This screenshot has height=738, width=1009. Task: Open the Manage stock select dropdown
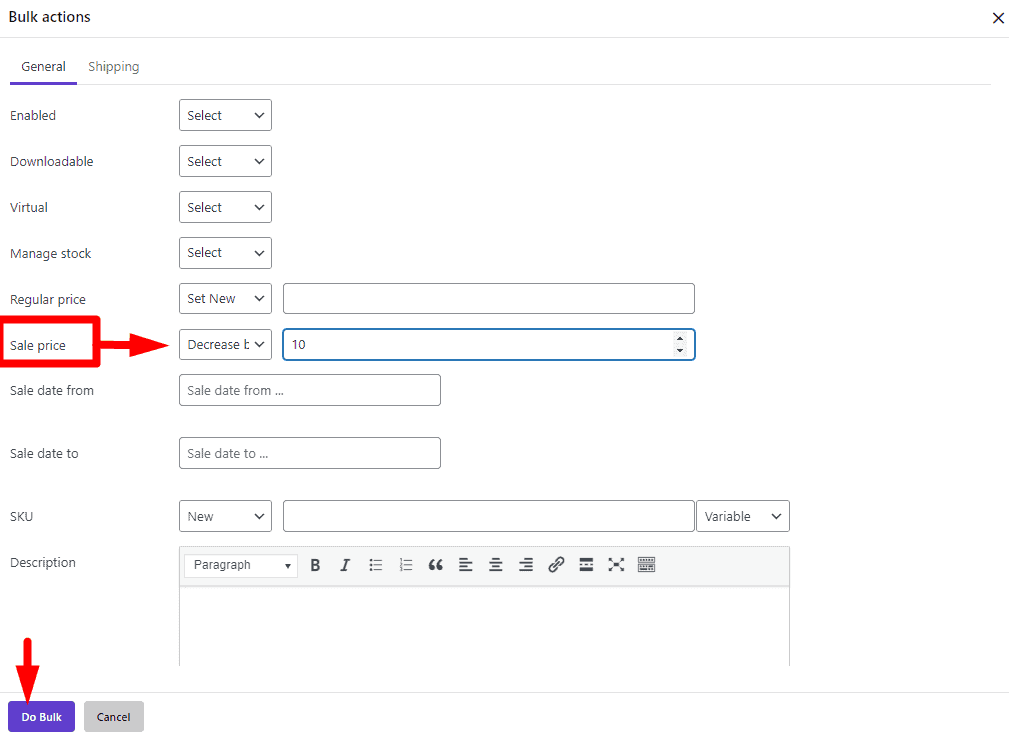(x=225, y=253)
